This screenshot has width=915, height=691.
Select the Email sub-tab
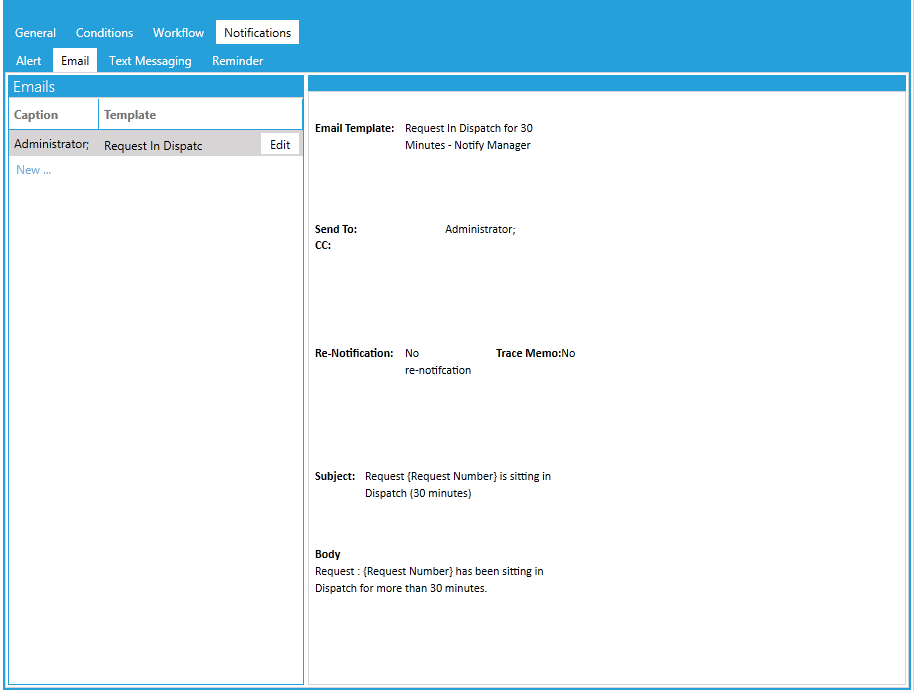74,60
